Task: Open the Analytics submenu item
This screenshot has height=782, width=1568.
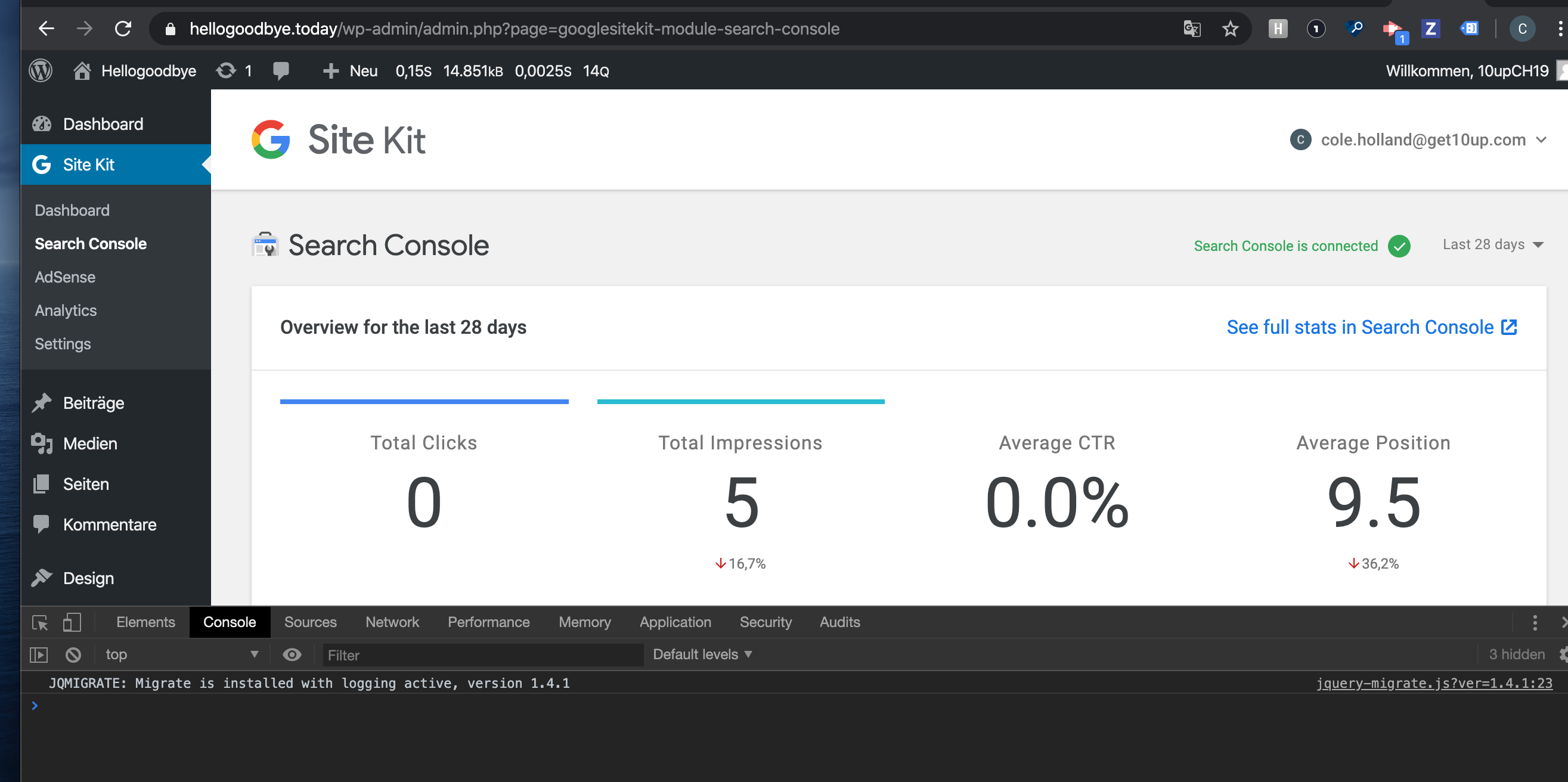Action: (x=66, y=311)
